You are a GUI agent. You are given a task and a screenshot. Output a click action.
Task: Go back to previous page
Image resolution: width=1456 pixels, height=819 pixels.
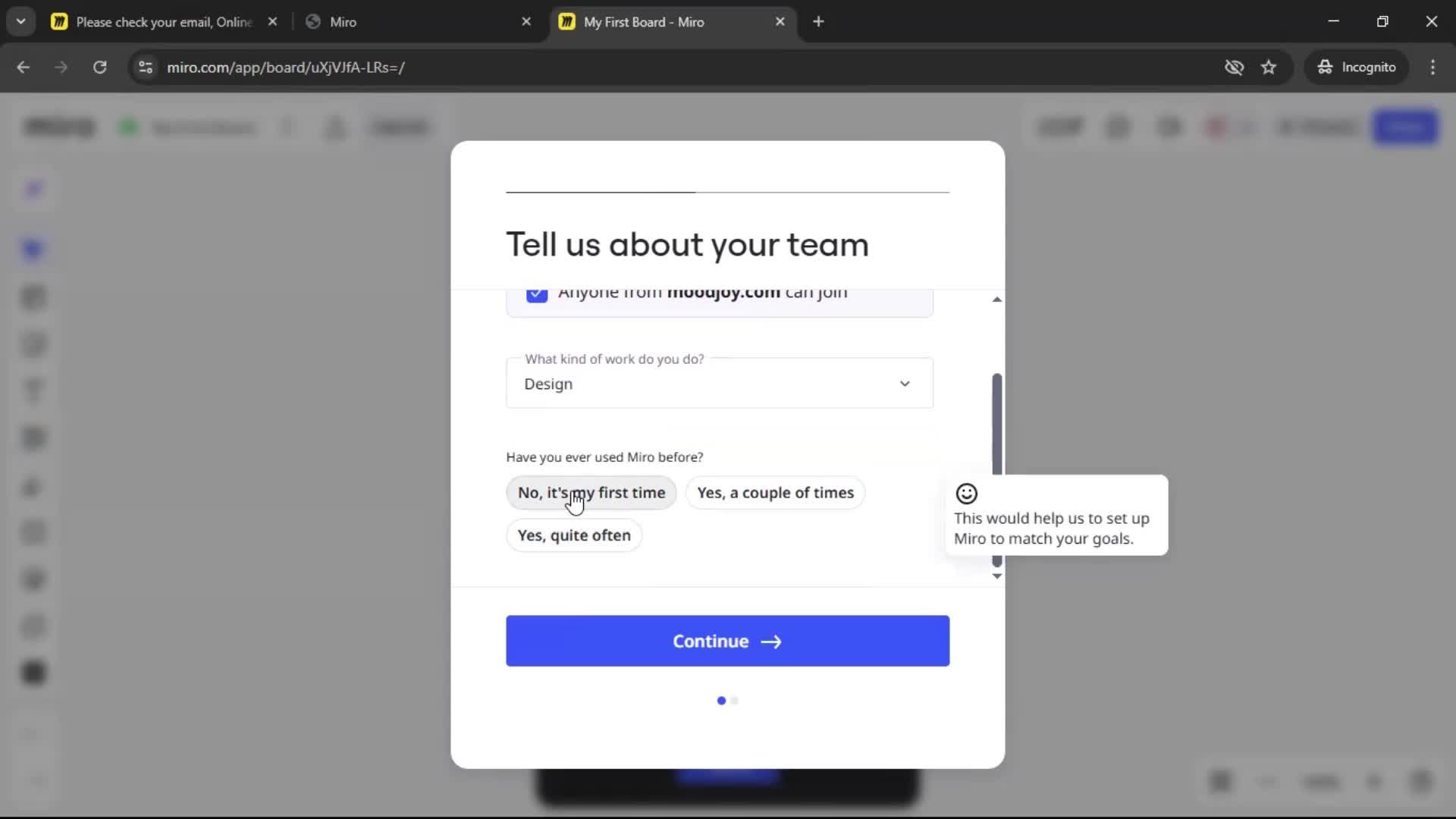(24, 67)
